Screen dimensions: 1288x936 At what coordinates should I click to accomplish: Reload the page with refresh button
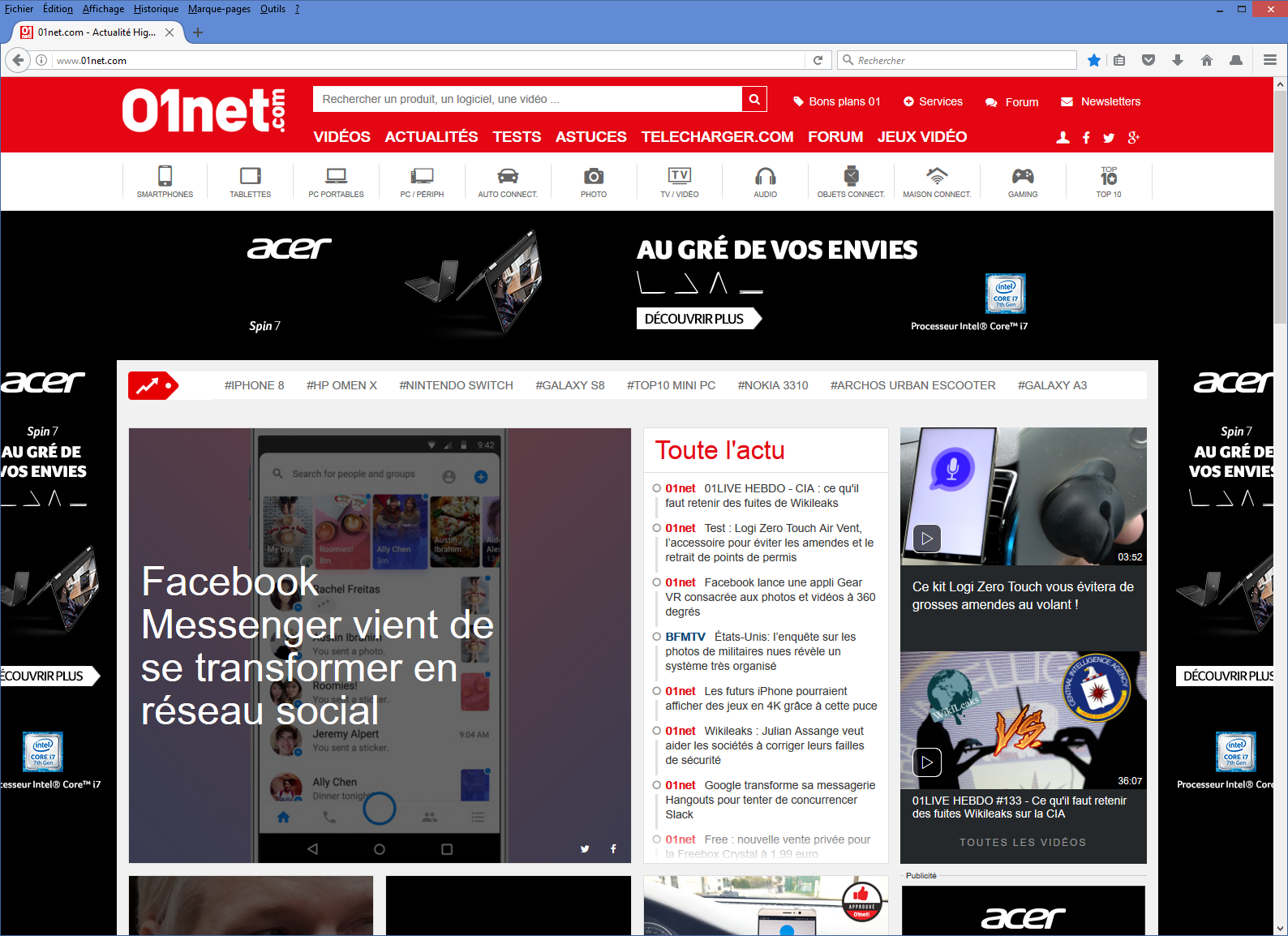(x=818, y=60)
